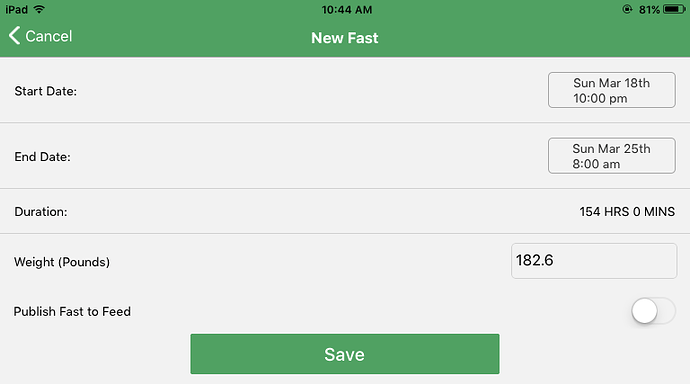Edit the weight value 182.6

coord(594,261)
